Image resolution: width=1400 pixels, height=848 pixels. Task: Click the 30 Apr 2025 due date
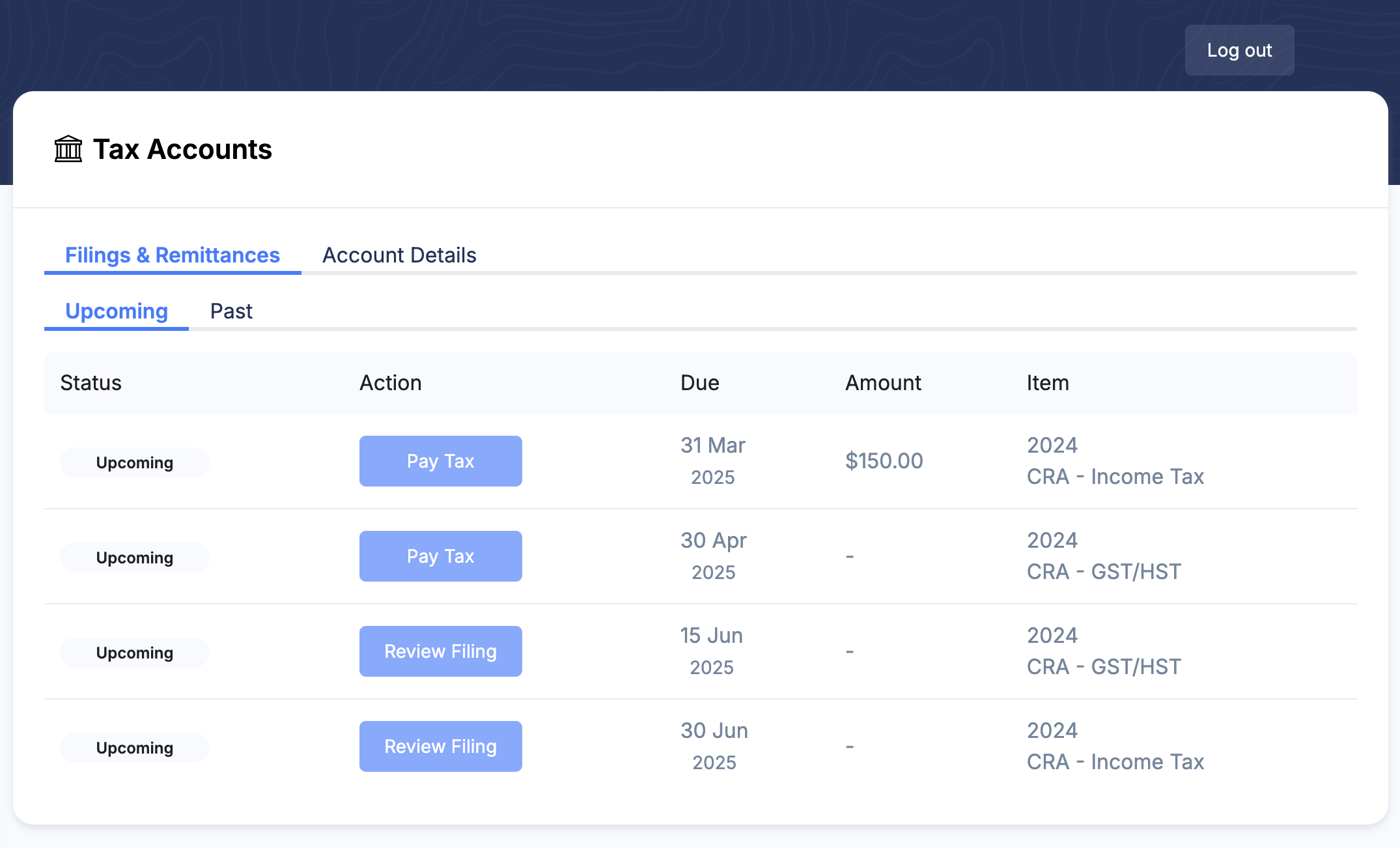(x=714, y=556)
